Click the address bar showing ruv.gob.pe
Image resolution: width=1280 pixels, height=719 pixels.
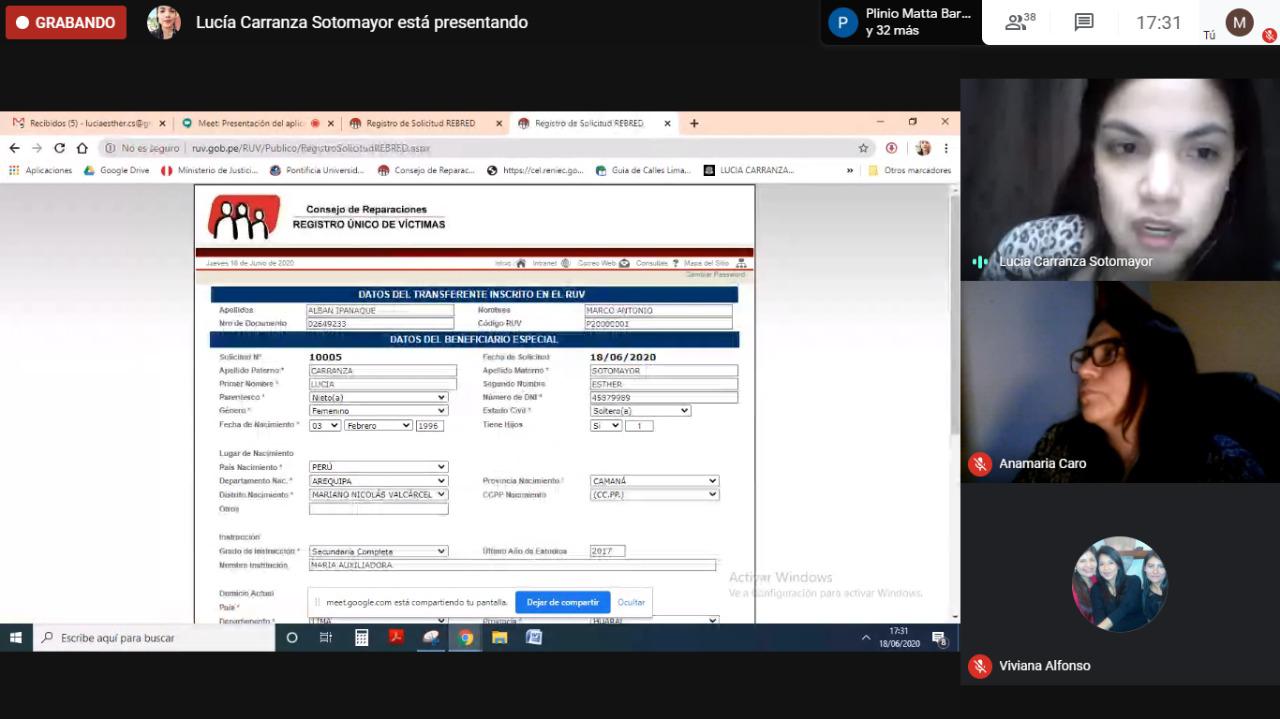click(x=480, y=148)
